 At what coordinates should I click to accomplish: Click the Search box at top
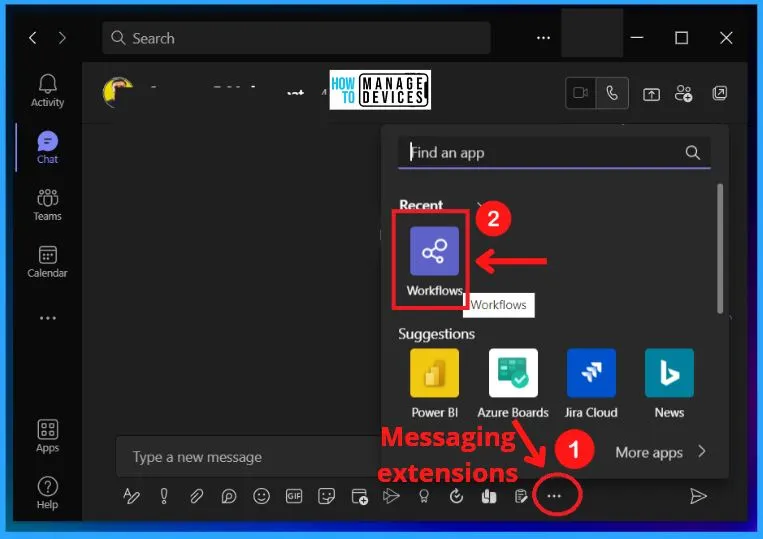[296, 38]
